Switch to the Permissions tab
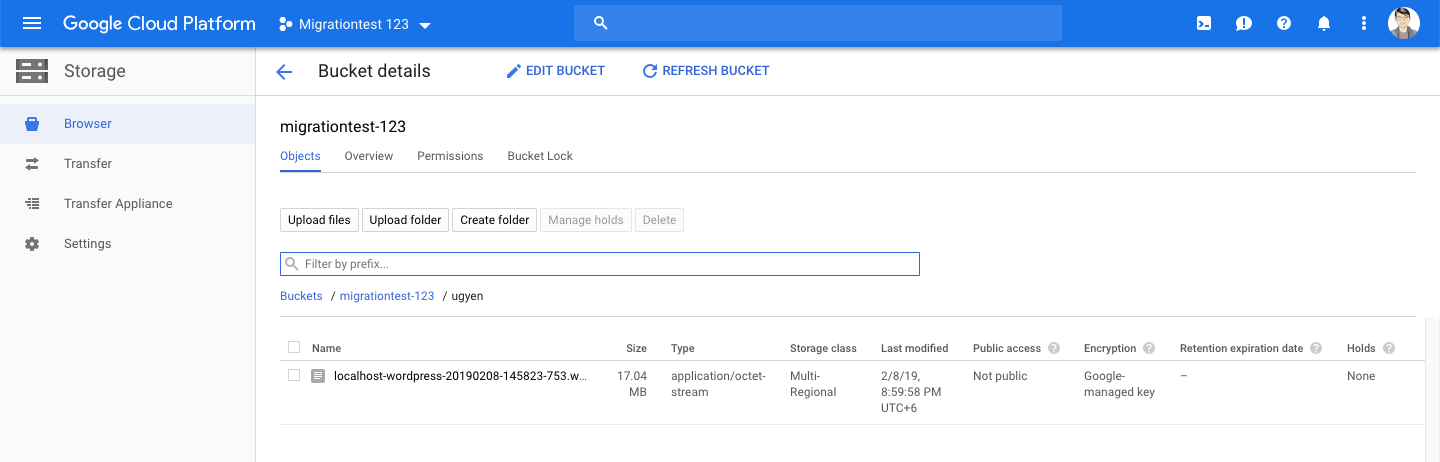This screenshot has height=462, width=1440. [x=450, y=156]
